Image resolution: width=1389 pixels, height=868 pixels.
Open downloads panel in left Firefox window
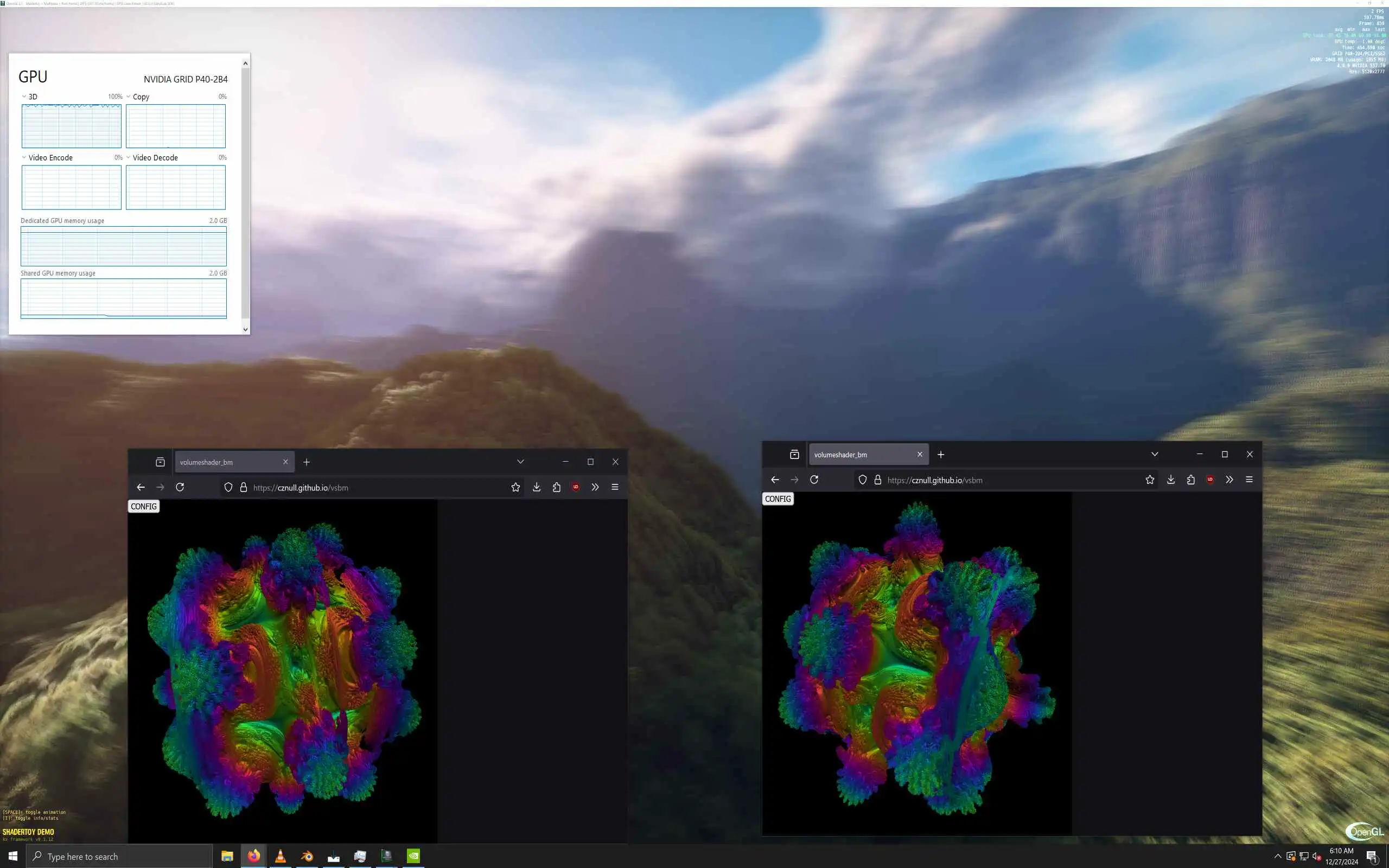(x=537, y=487)
